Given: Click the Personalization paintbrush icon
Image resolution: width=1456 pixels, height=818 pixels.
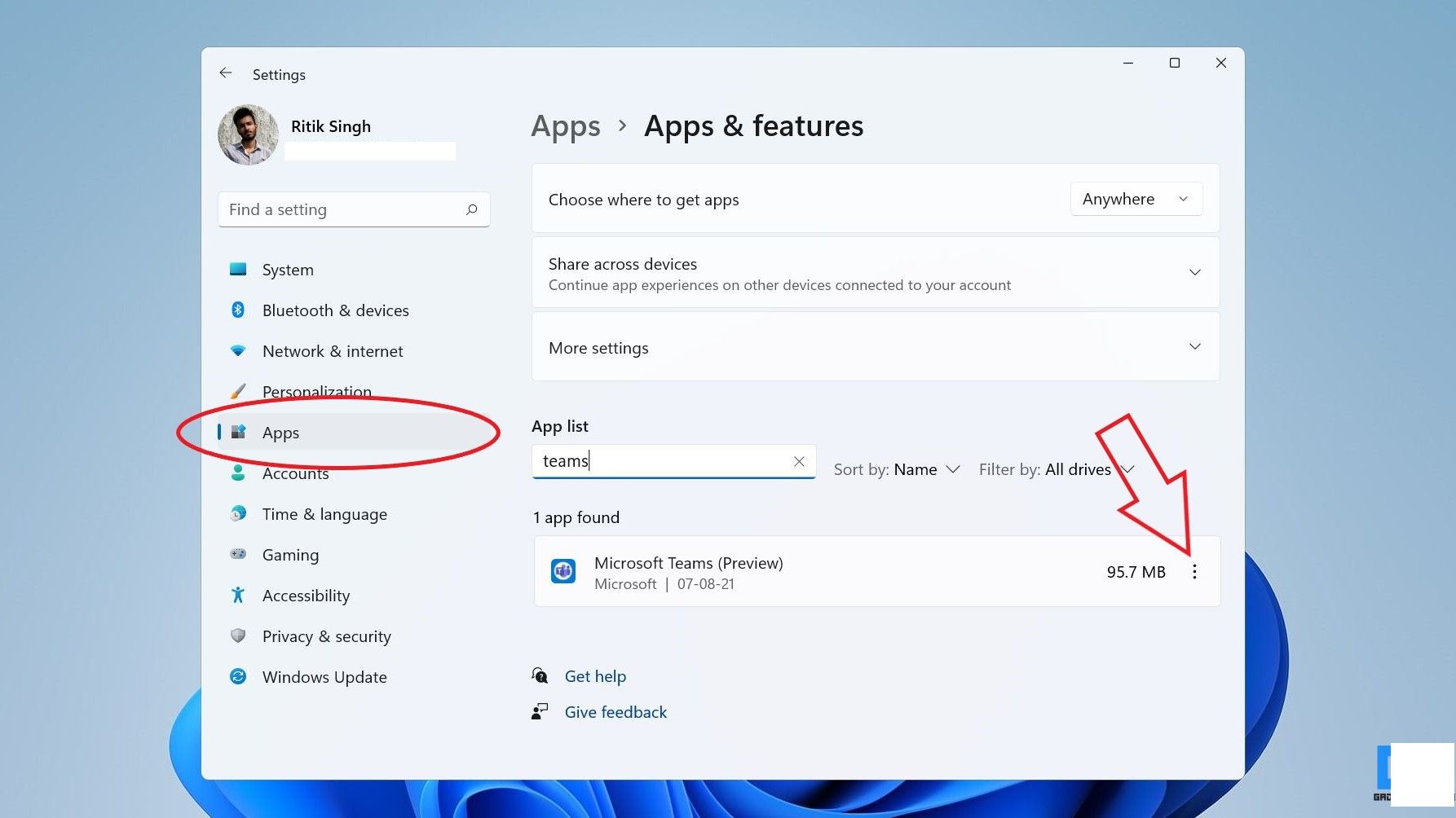Looking at the screenshot, I should [238, 391].
